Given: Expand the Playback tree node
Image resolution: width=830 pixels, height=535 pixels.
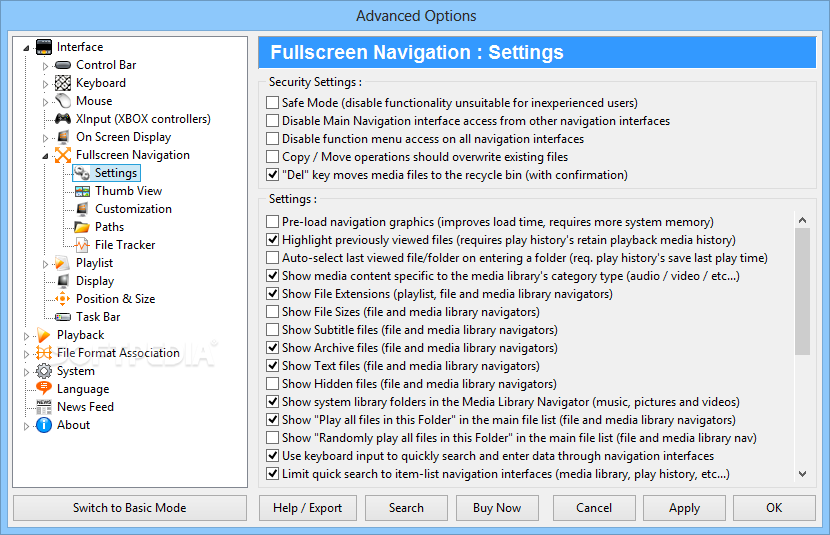Looking at the screenshot, I should [27, 335].
